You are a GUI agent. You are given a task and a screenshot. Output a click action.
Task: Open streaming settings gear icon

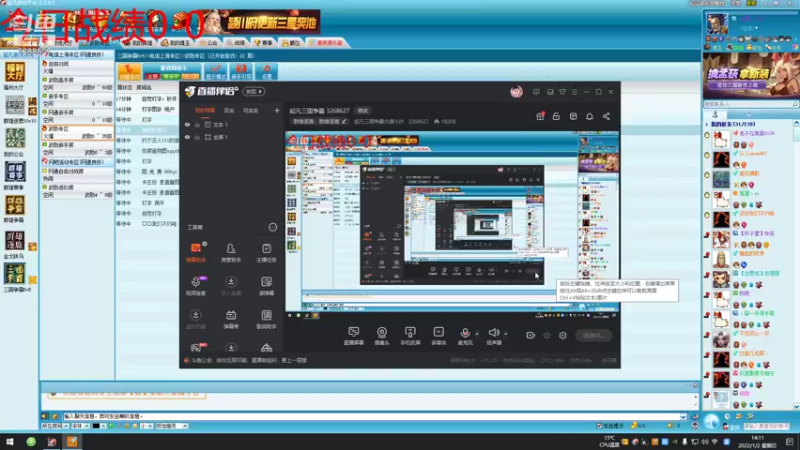pos(563,335)
